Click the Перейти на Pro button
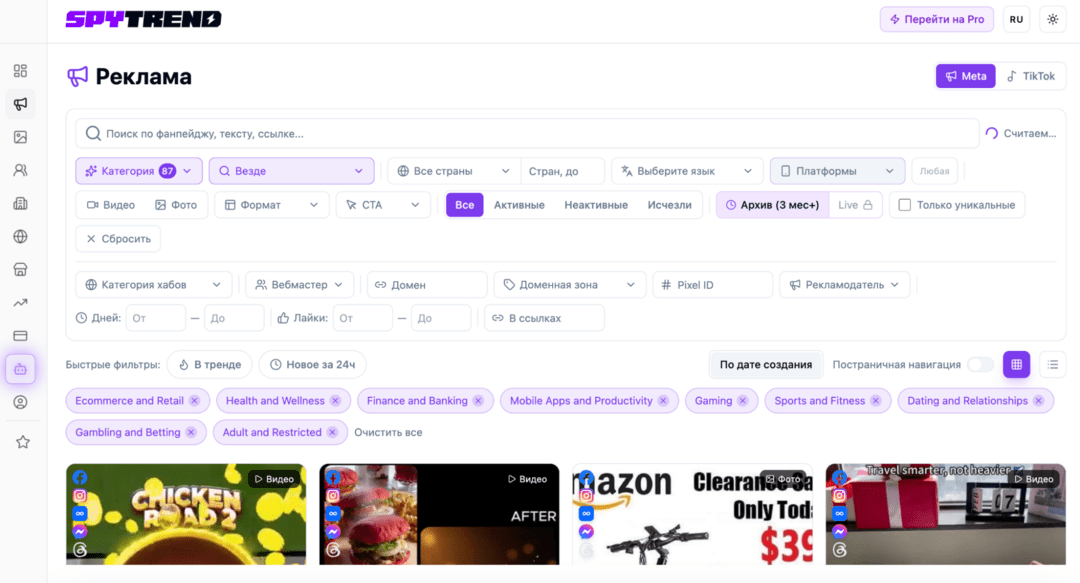 [x=937, y=19]
